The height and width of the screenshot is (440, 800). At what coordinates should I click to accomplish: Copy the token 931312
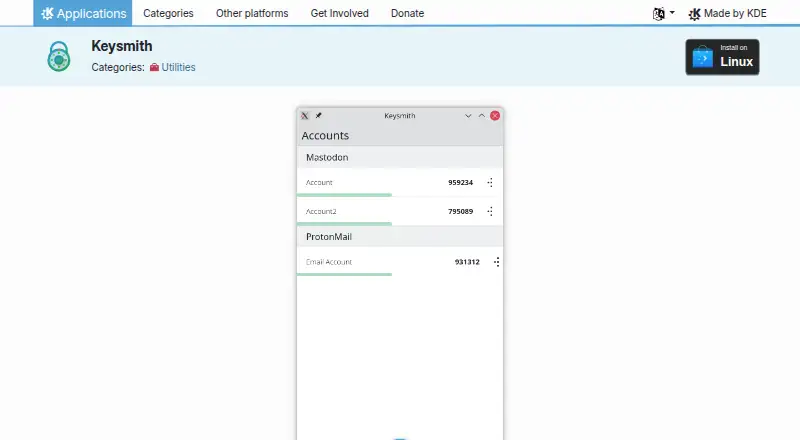(x=467, y=262)
